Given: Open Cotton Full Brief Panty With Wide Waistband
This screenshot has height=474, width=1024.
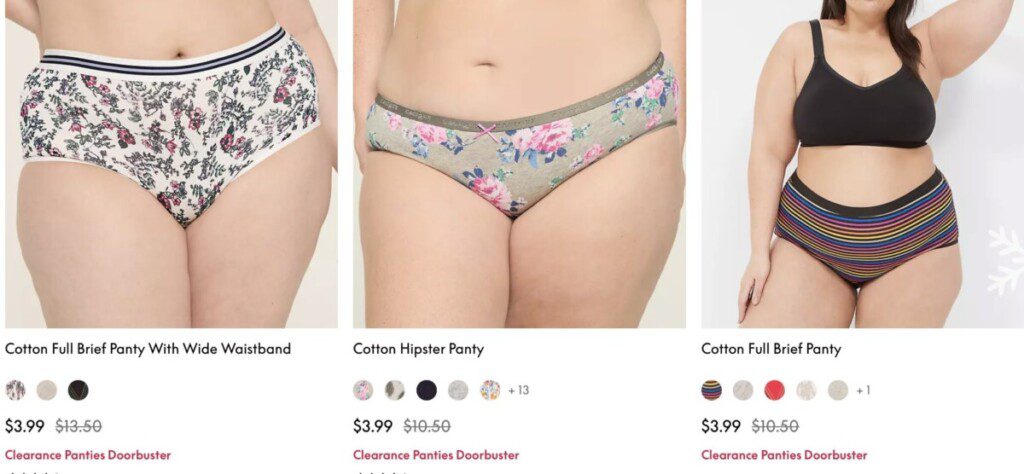Looking at the screenshot, I should tap(148, 349).
